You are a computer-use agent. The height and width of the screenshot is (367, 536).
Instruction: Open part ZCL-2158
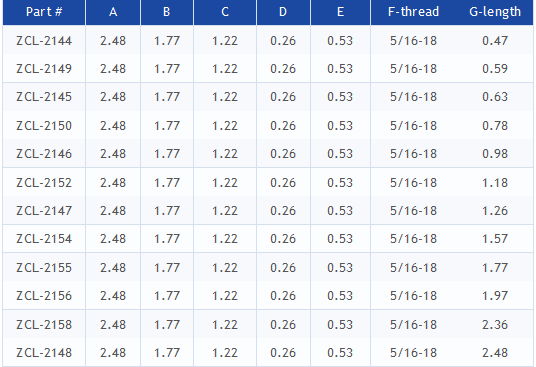44,325
